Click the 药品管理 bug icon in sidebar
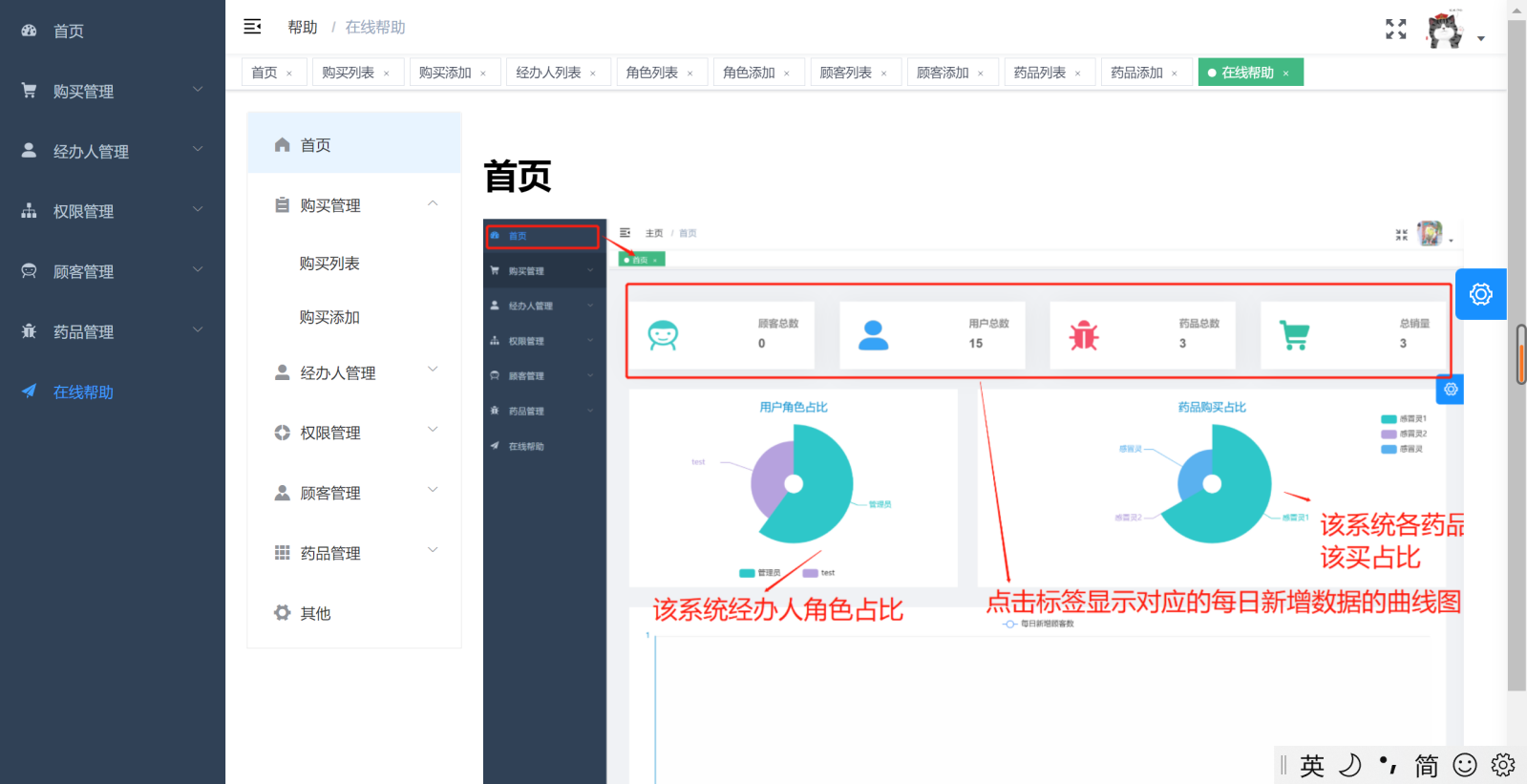The image size is (1527, 784). pyautogui.click(x=29, y=331)
